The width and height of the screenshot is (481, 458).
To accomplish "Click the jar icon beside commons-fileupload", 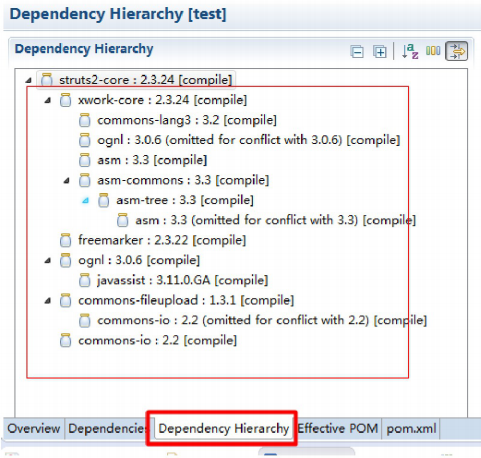I will point(65,301).
